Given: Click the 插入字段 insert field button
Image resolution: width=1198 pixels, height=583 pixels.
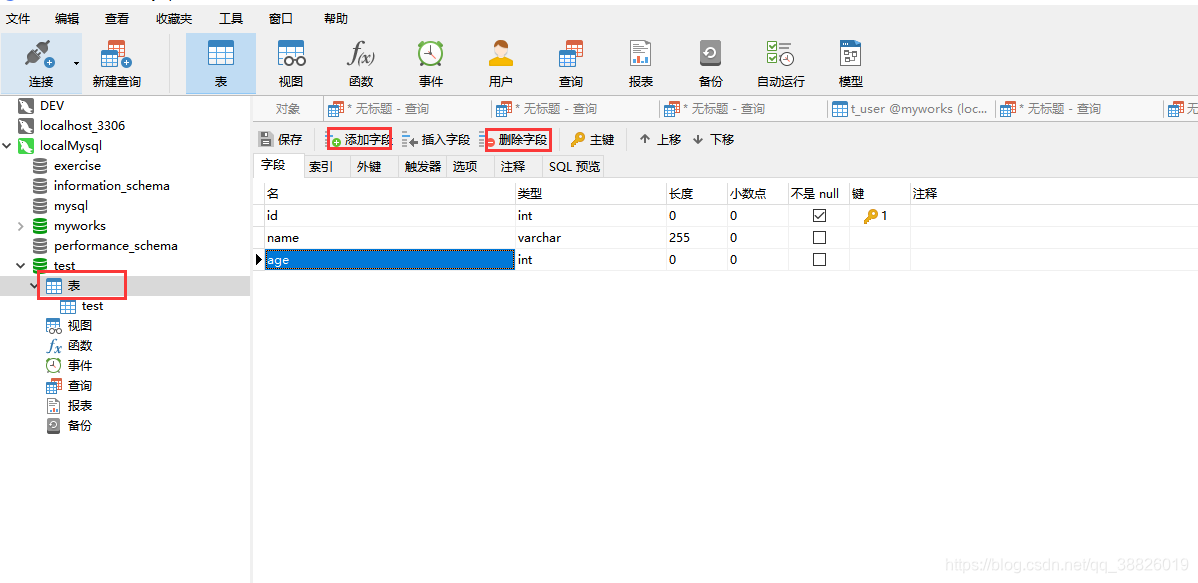Looking at the screenshot, I should (x=436, y=139).
